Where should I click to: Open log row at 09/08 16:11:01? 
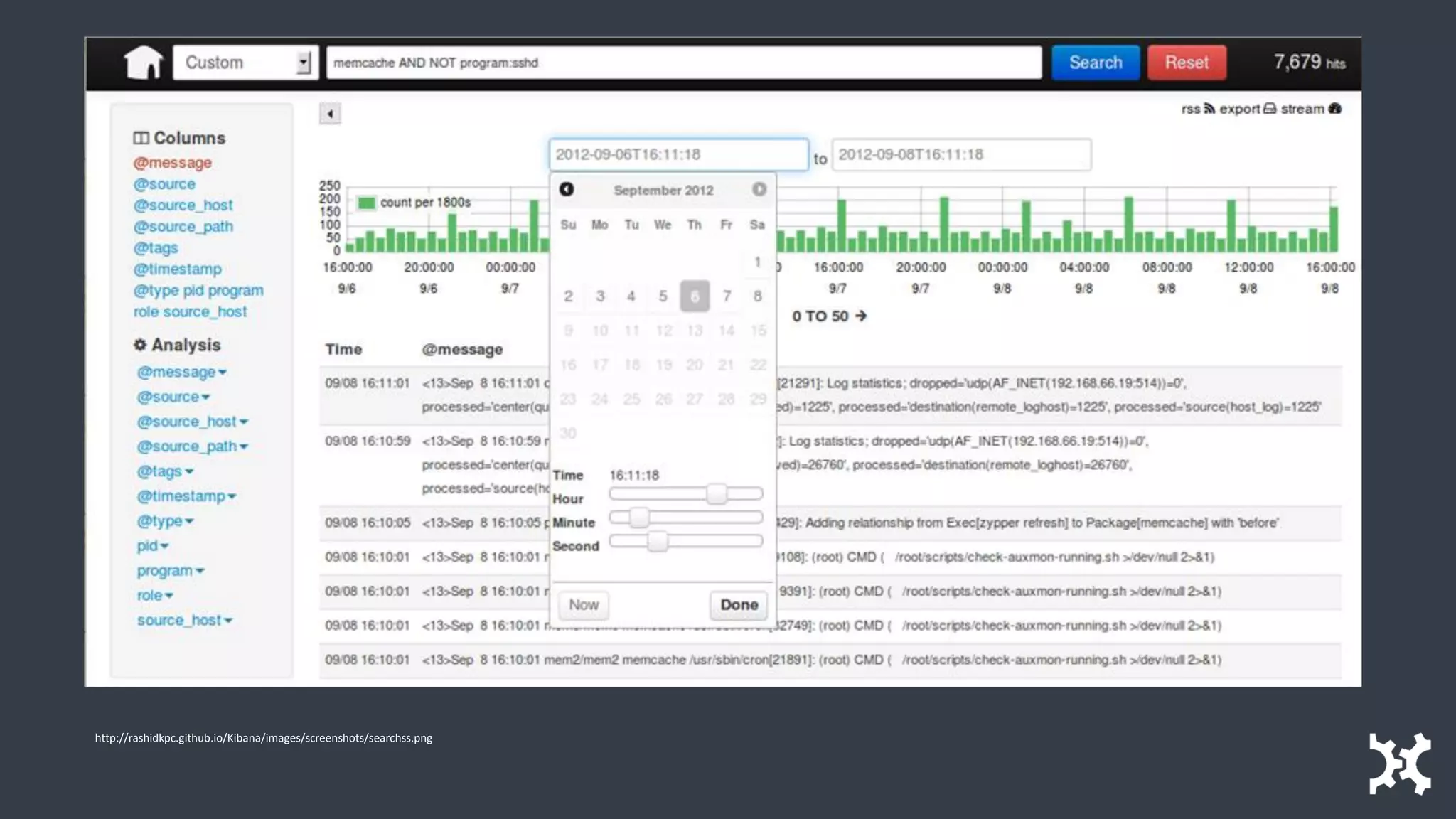830,395
